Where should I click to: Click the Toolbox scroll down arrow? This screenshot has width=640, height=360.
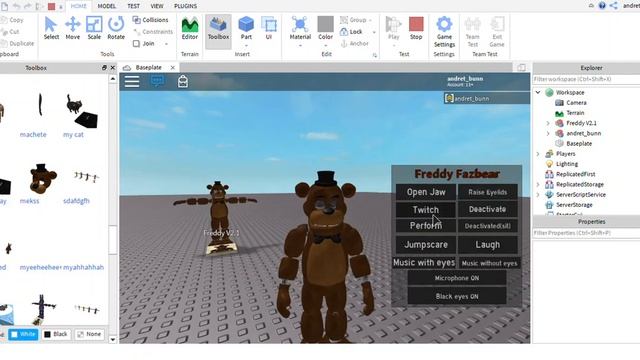click(x=113, y=340)
